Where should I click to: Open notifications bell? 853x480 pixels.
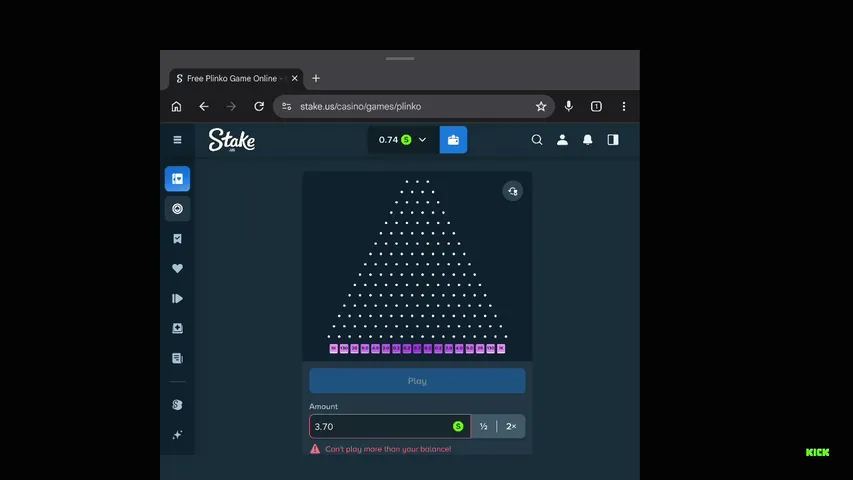[x=588, y=140]
